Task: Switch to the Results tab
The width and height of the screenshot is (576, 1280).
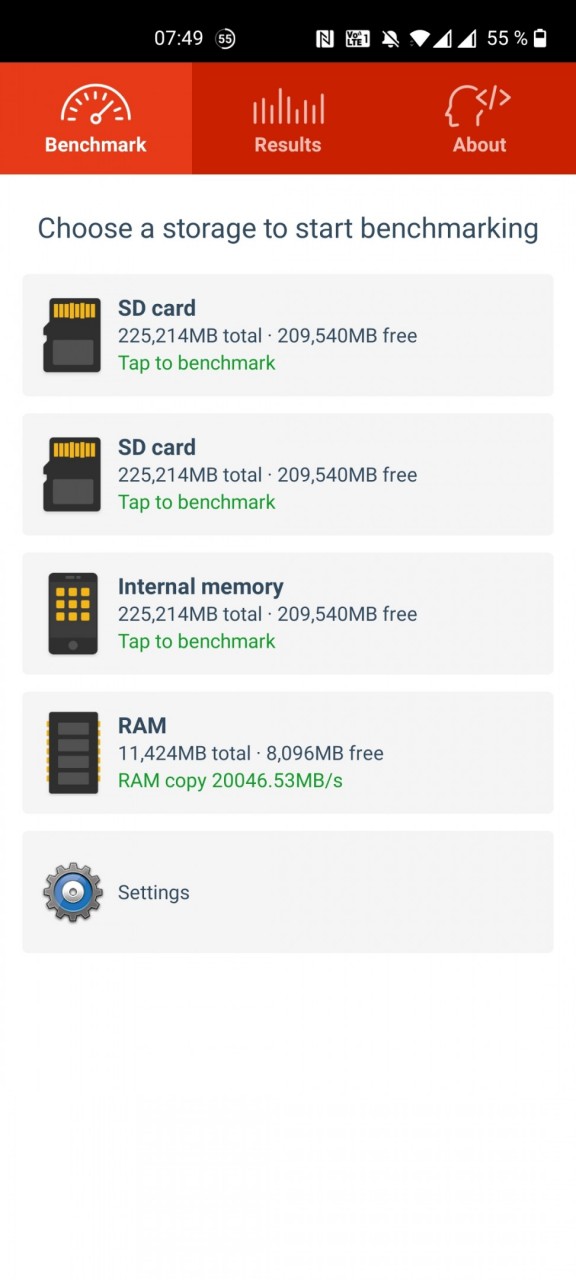Action: [x=288, y=118]
